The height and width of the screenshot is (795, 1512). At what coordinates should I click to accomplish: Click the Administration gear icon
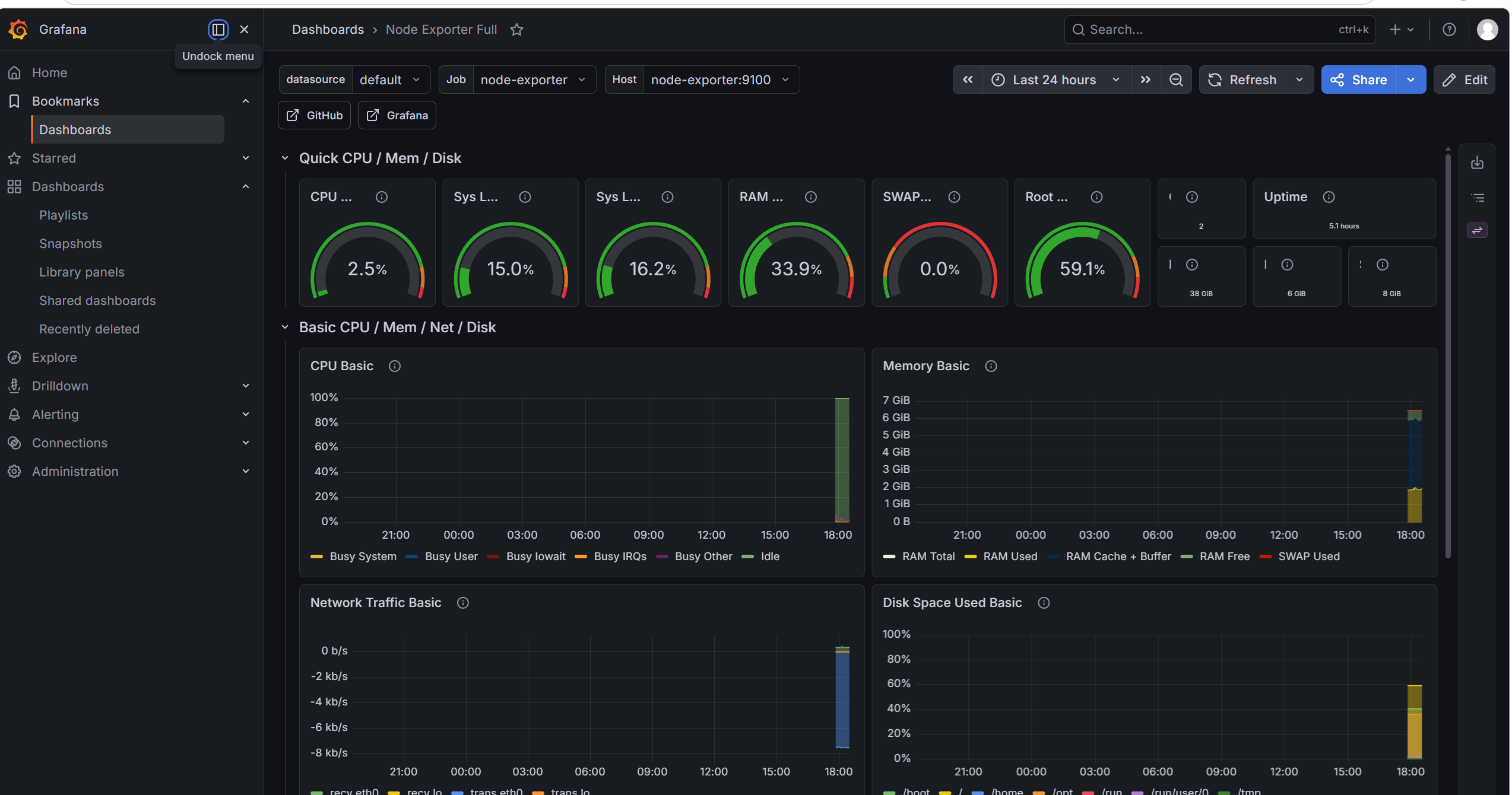pos(14,471)
